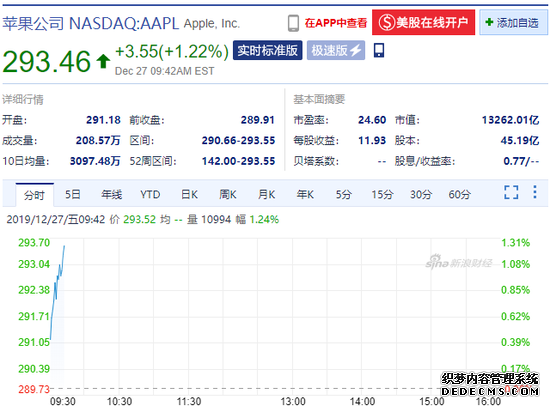The height and width of the screenshot is (406, 550).
Task: Open the three-dot more options menu
Action: point(535,192)
